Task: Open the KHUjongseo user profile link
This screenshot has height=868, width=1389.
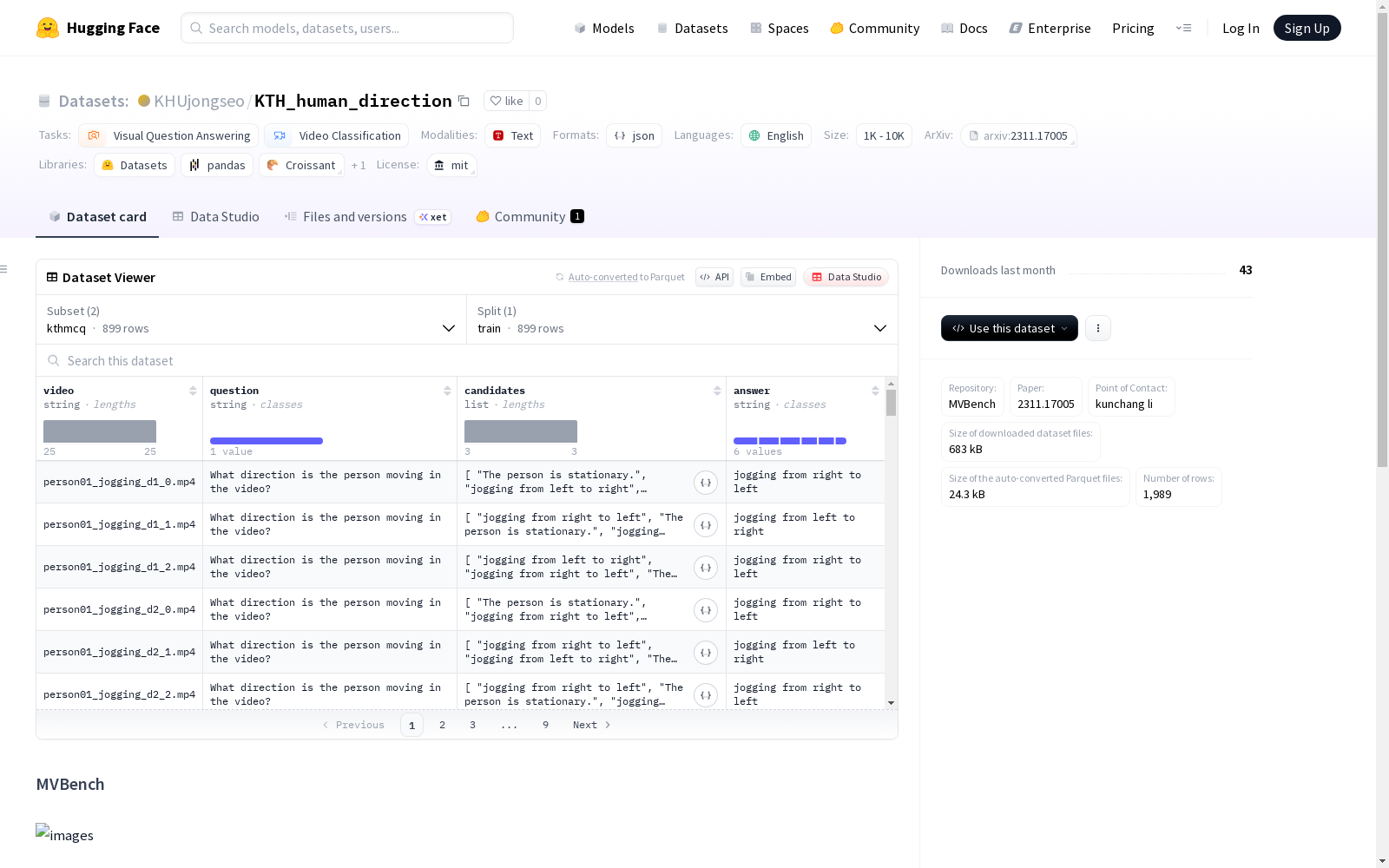Action: (x=199, y=101)
